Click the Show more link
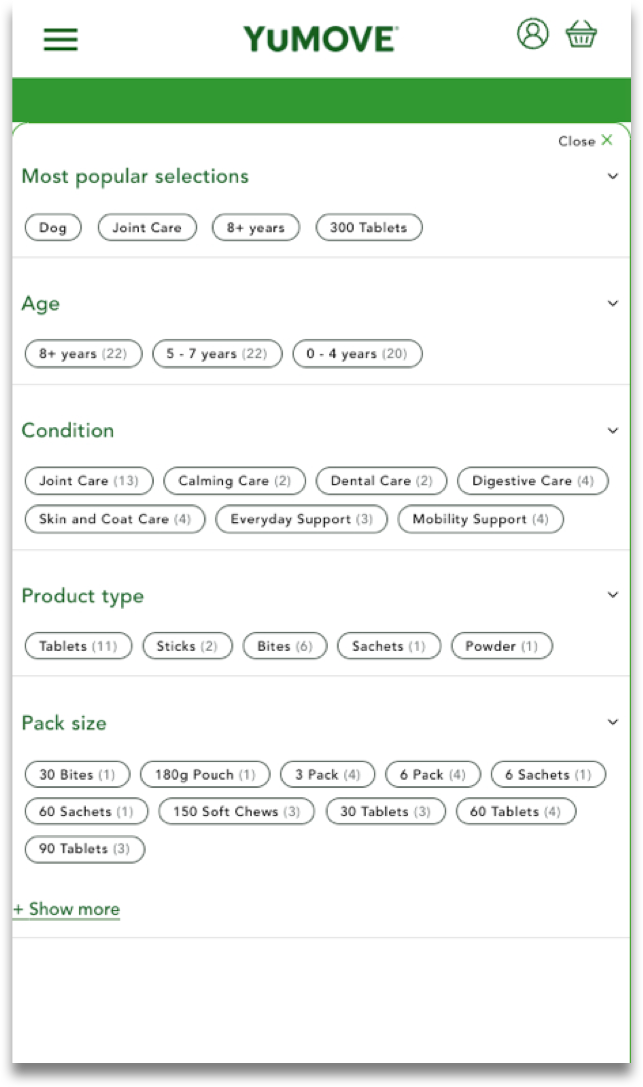The height and width of the screenshot is (1087, 643). pos(67,909)
